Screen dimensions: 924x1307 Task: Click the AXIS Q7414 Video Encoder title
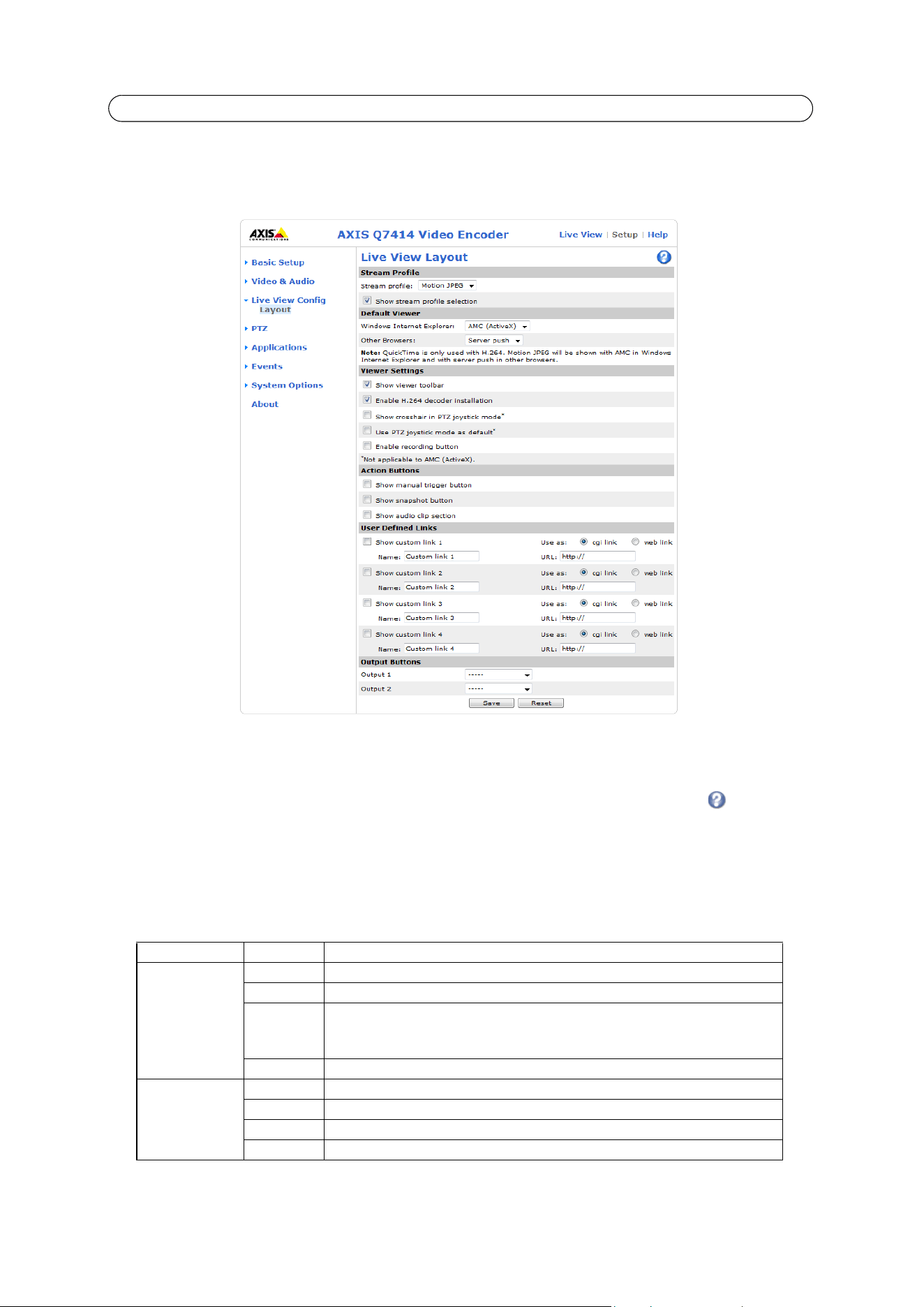click(x=423, y=235)
